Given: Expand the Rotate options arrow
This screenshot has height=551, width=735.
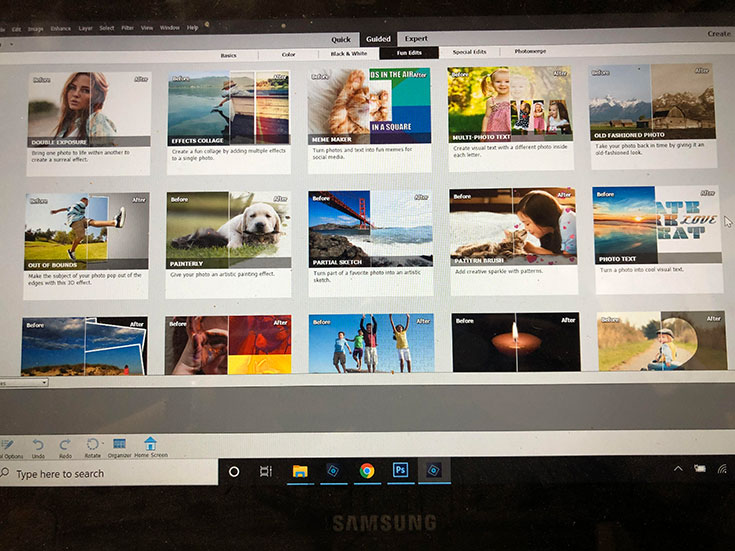Looking at the screenshot, I should click(x=103, y=443).
